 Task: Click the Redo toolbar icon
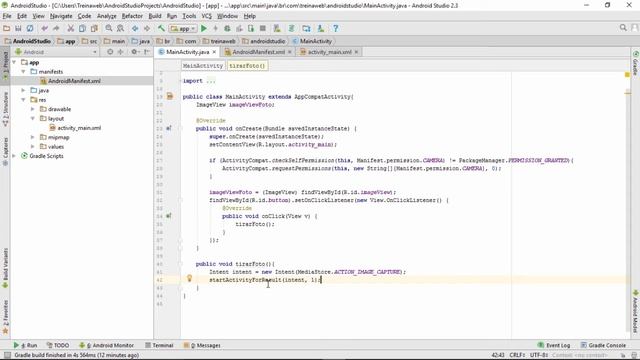pyautogui.click(x=56, y=29)
